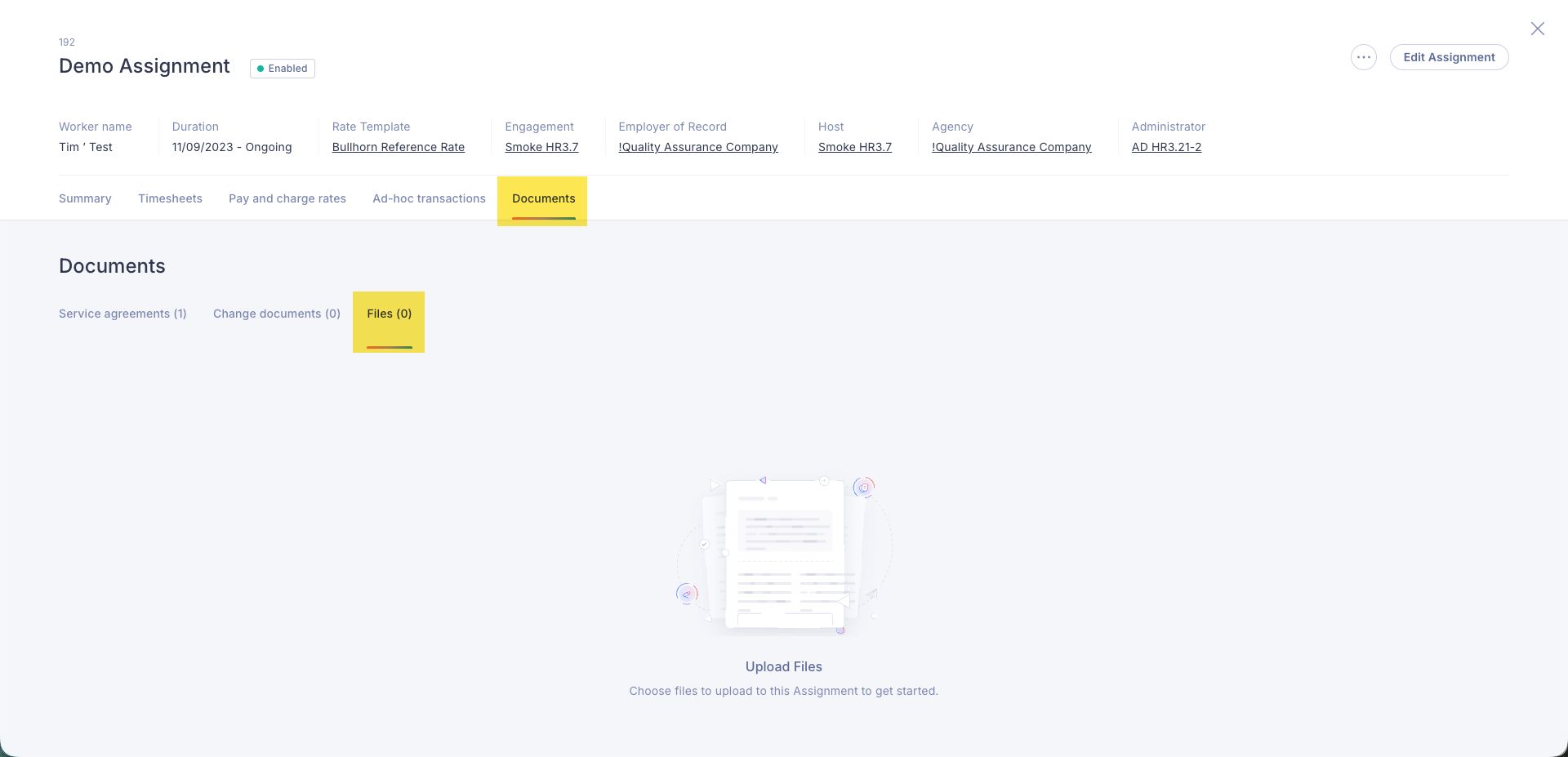Open the three-dot more options menu
The image size is (1568, 757).
(1363, 57)
